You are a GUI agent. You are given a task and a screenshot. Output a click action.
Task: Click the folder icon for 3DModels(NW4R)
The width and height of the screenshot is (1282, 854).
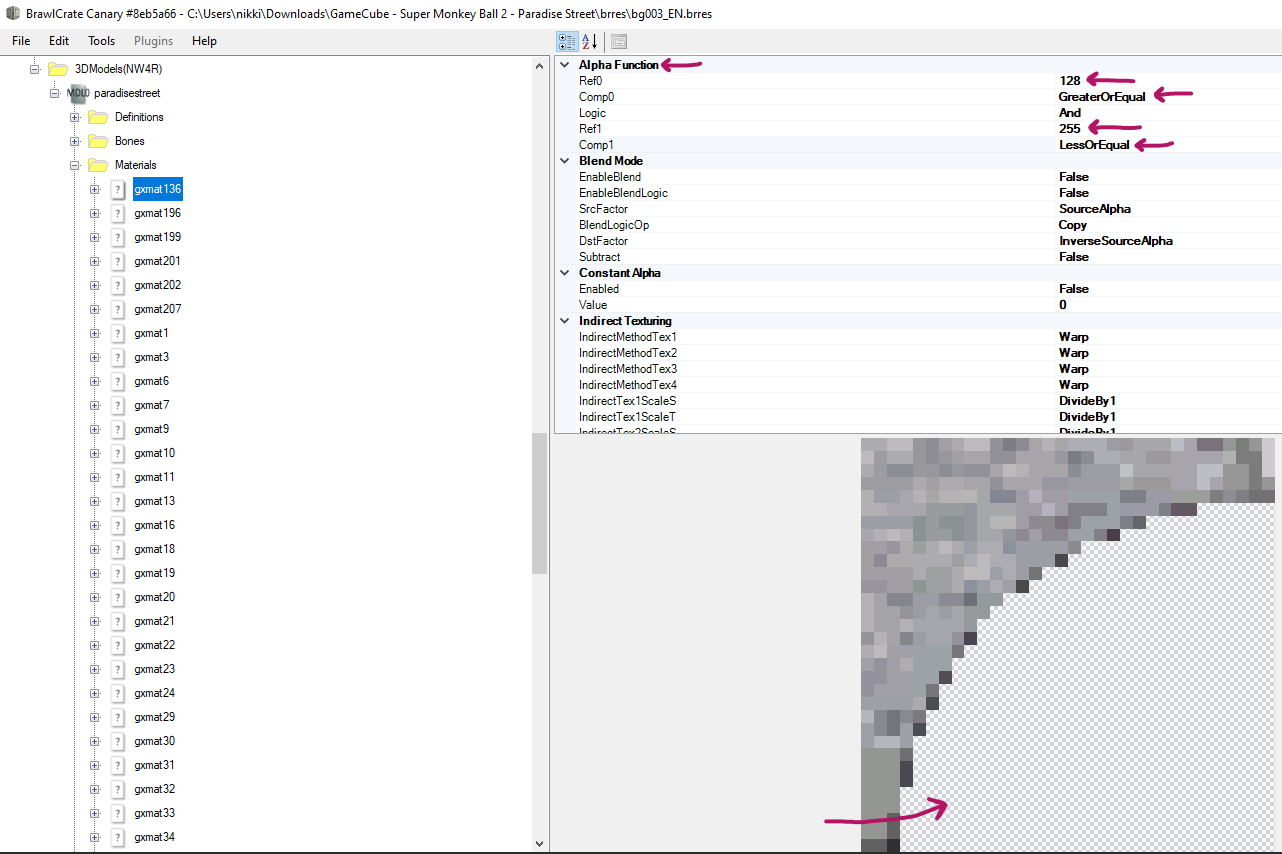tap(58, 69)
